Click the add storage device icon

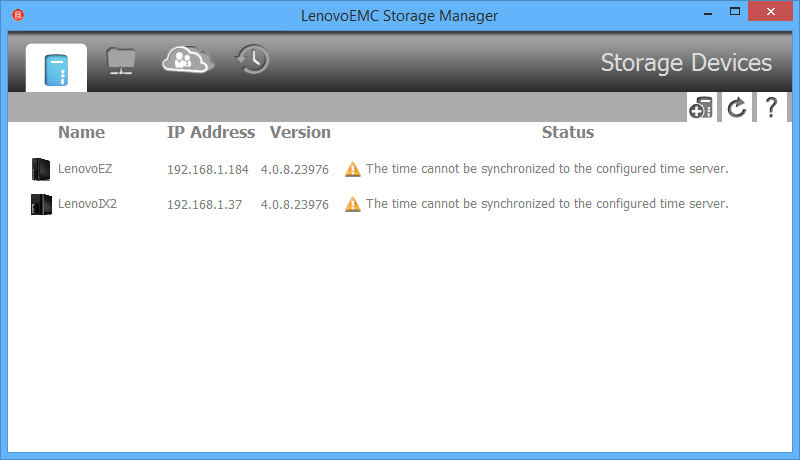[701, 108]
